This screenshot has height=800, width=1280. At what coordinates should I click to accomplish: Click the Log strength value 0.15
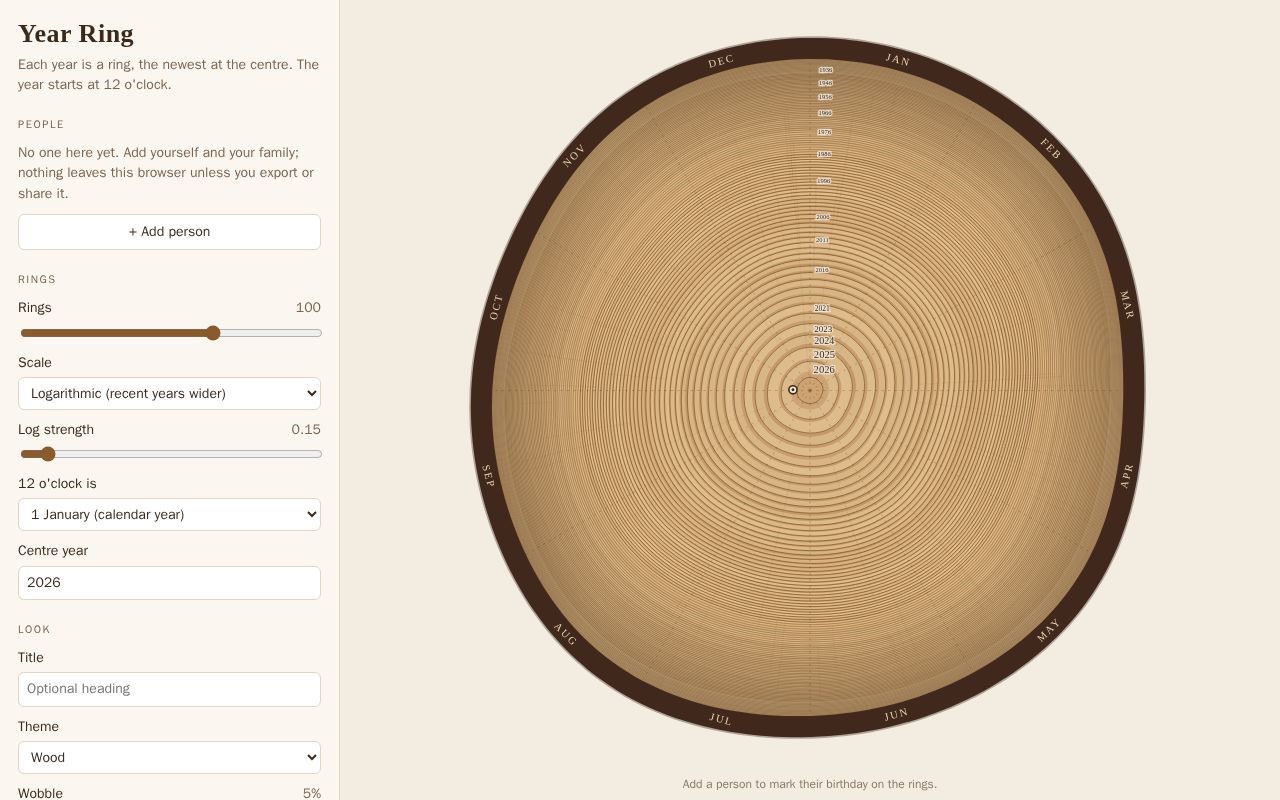point(306,430)
